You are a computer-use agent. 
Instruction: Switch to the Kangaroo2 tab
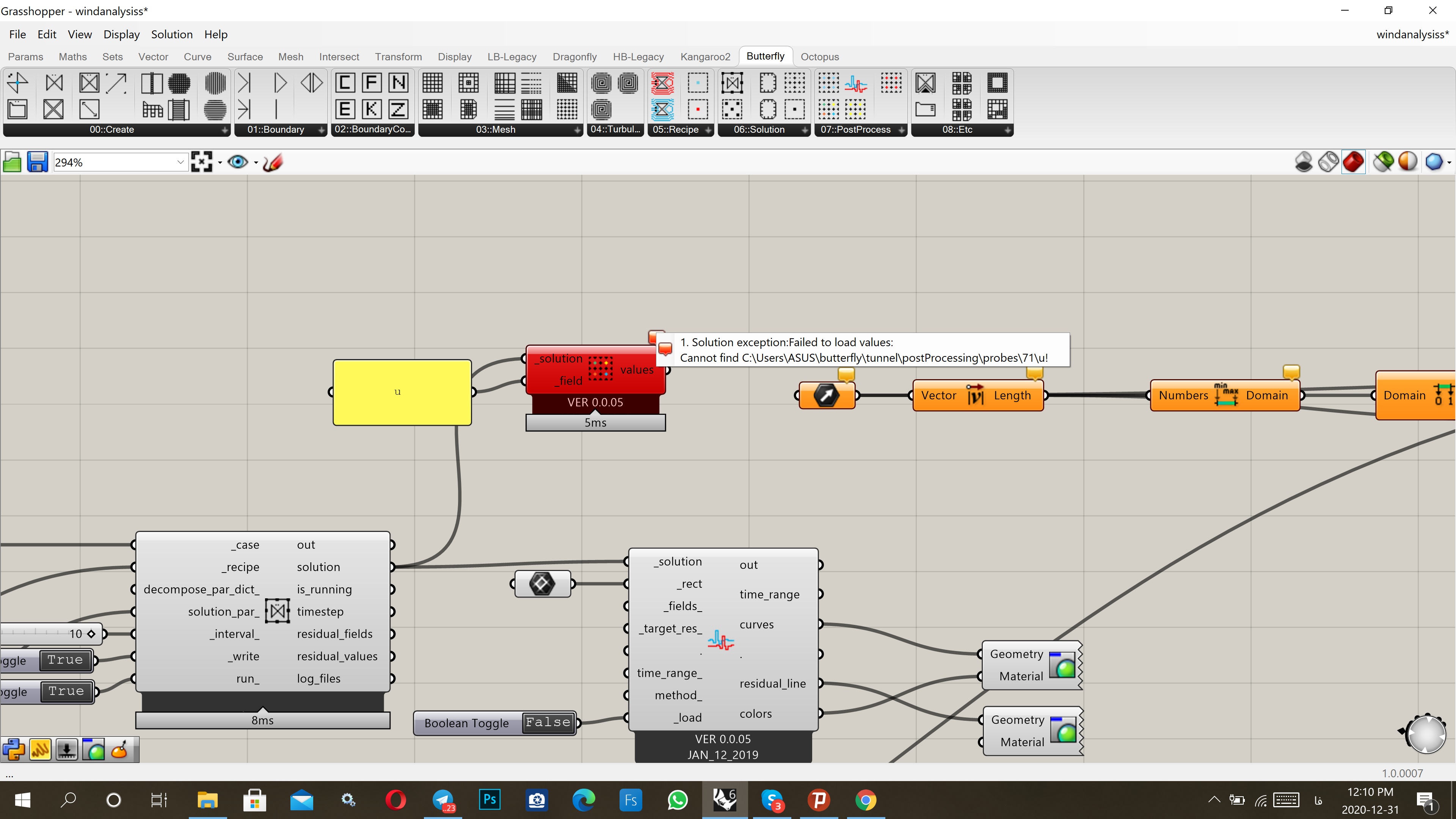(x=705, y=56)
